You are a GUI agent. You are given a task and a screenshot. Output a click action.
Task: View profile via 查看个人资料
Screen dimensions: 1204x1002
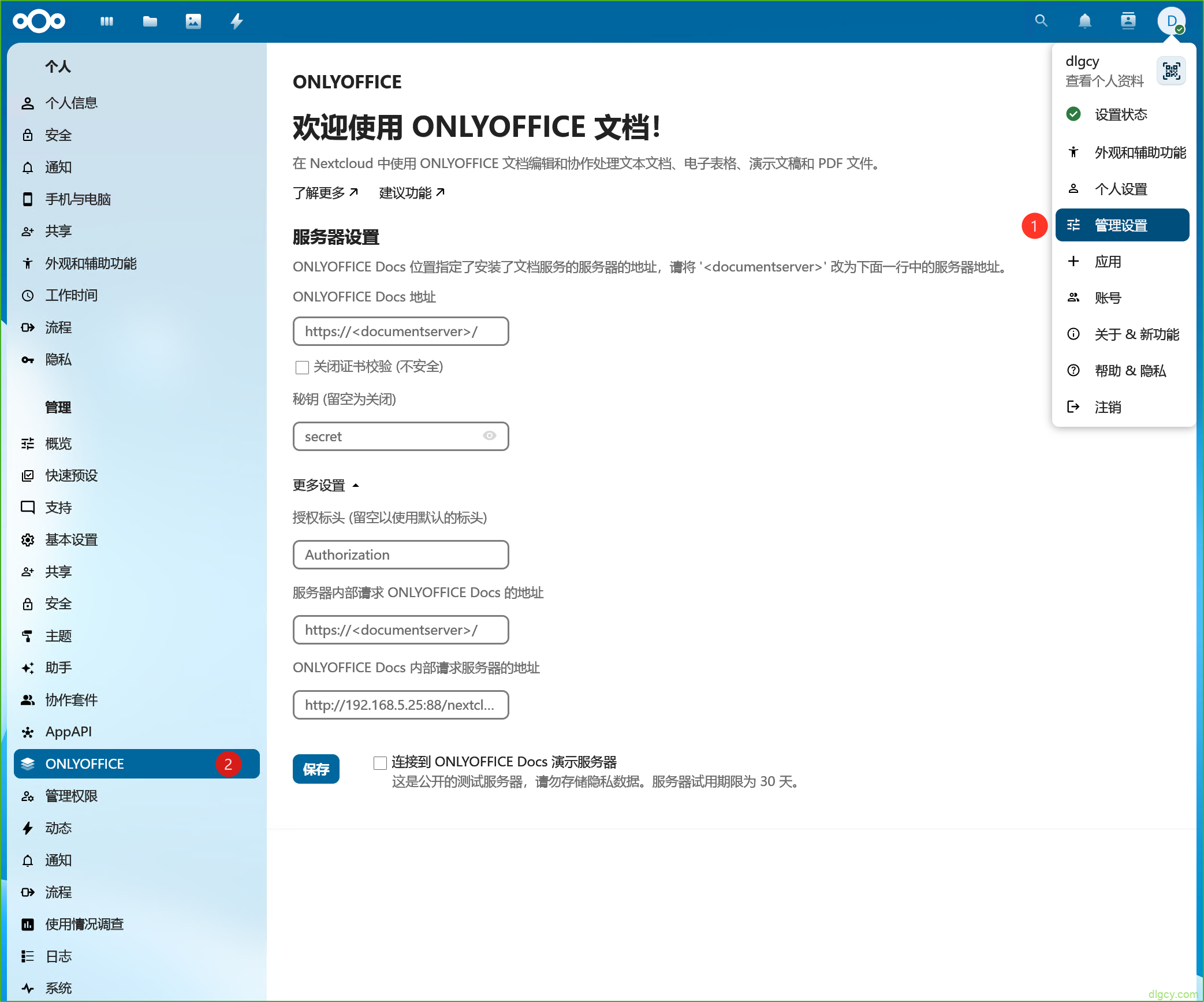click(x=1104, y=81)
